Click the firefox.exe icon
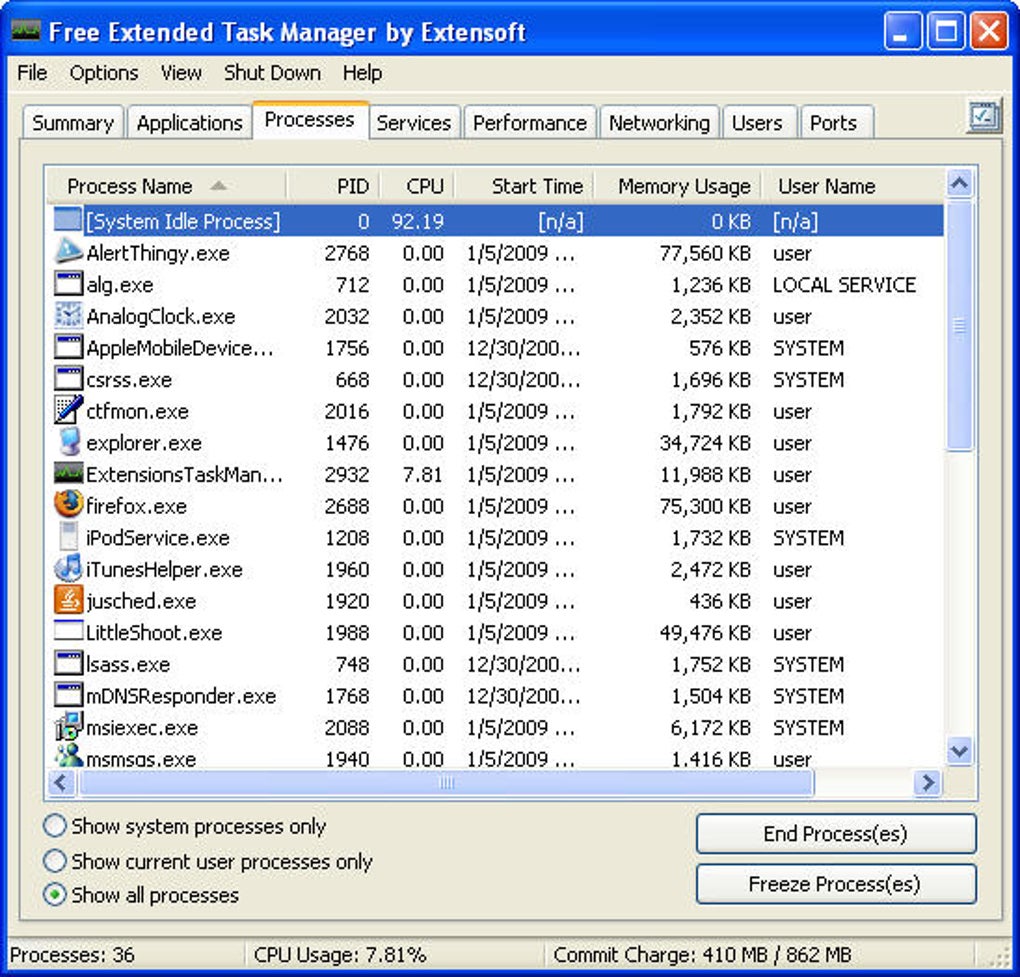The width and height of the screenshot is (1020, 977). [x=68, y=505]
